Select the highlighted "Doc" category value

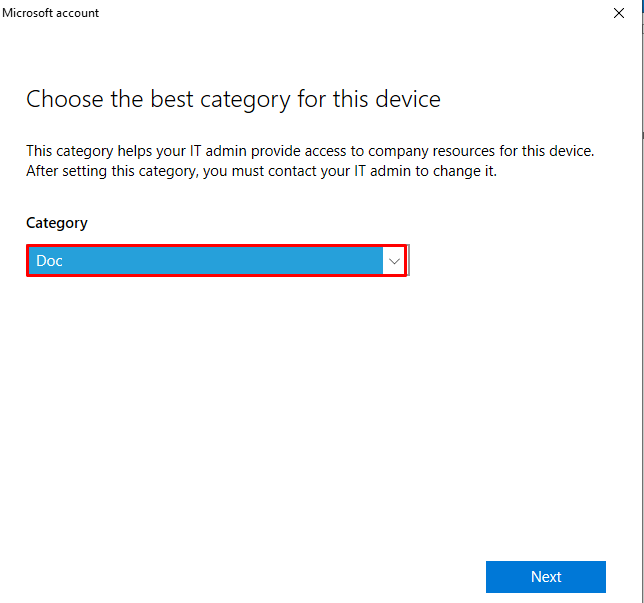coord(50,261)
